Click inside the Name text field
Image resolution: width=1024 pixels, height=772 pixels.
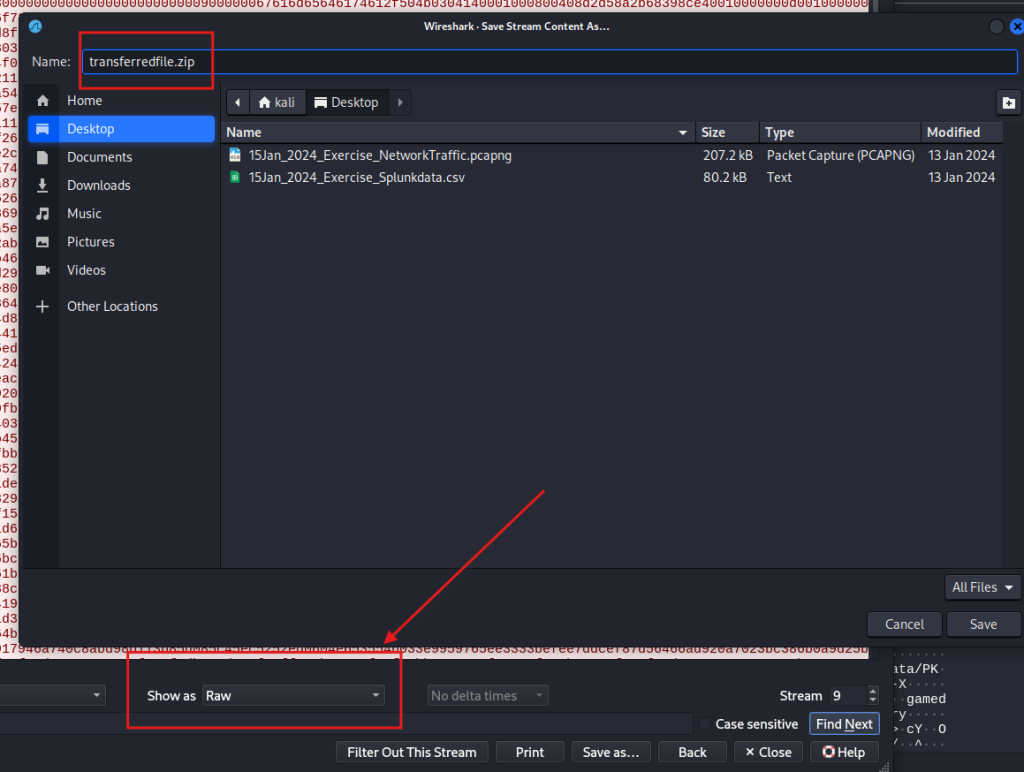coord(549,61)
